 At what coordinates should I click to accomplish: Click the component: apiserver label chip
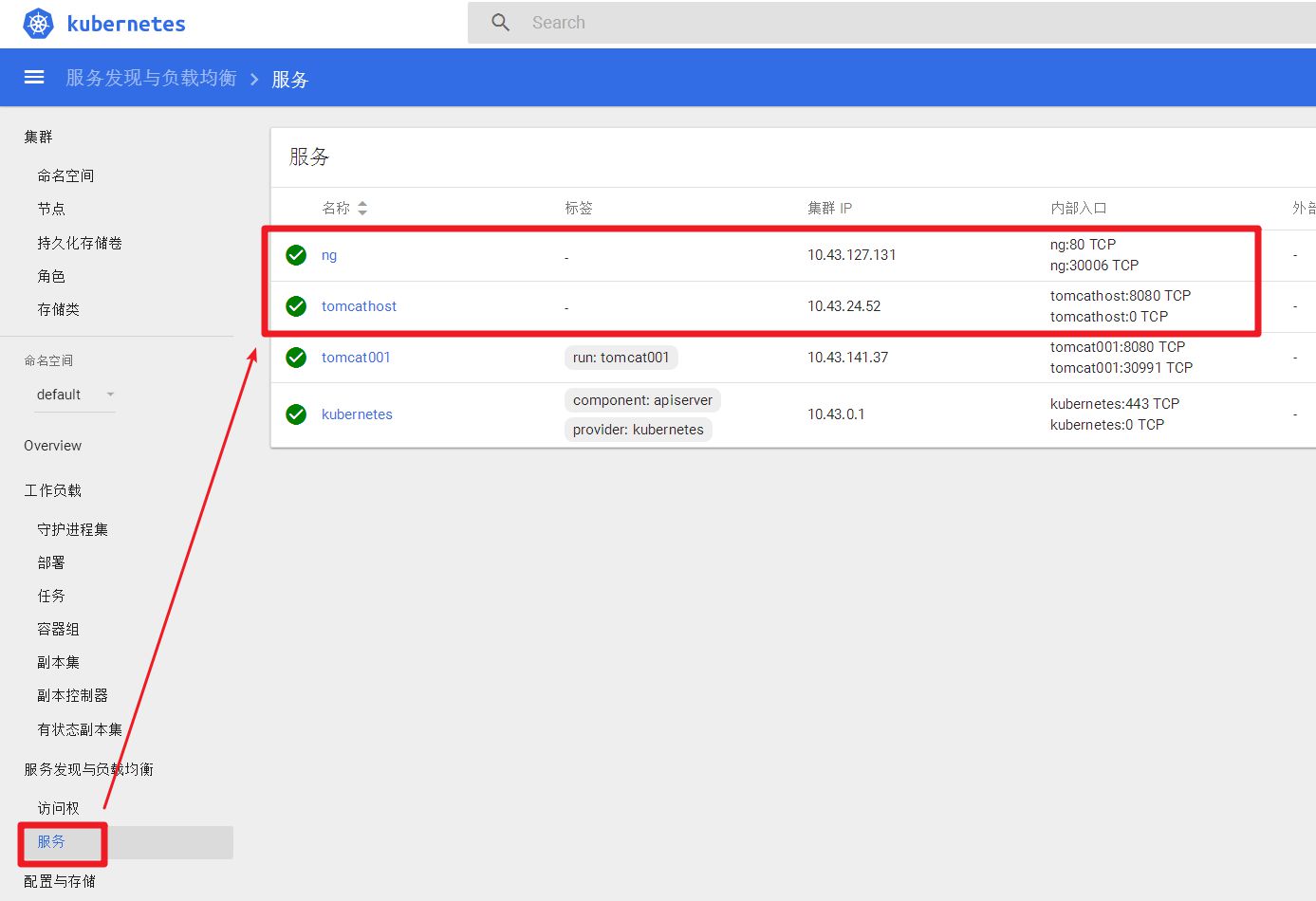642,400
